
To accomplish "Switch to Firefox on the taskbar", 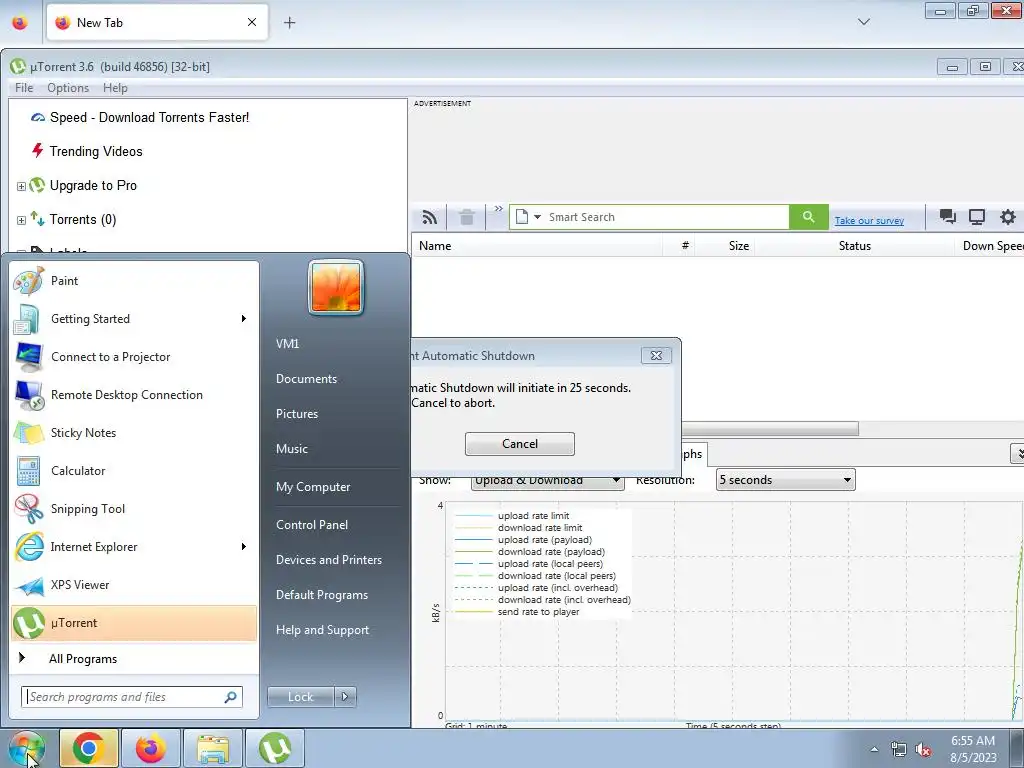I will coord(150,748).
